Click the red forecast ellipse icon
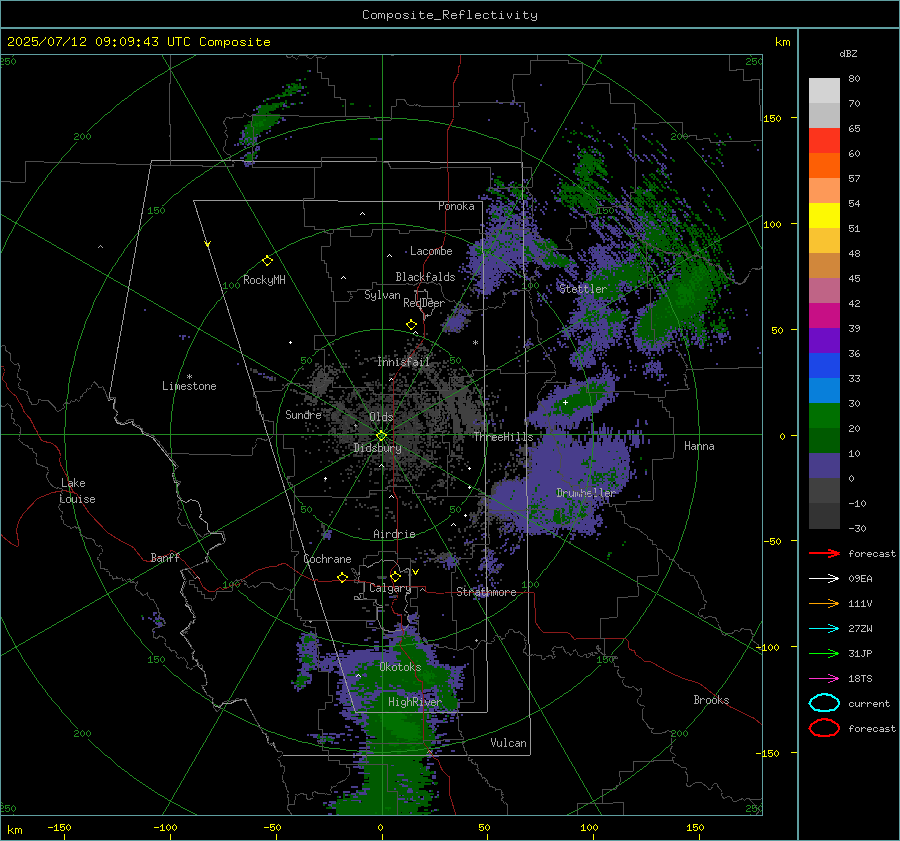 click(x=824, y=728)
